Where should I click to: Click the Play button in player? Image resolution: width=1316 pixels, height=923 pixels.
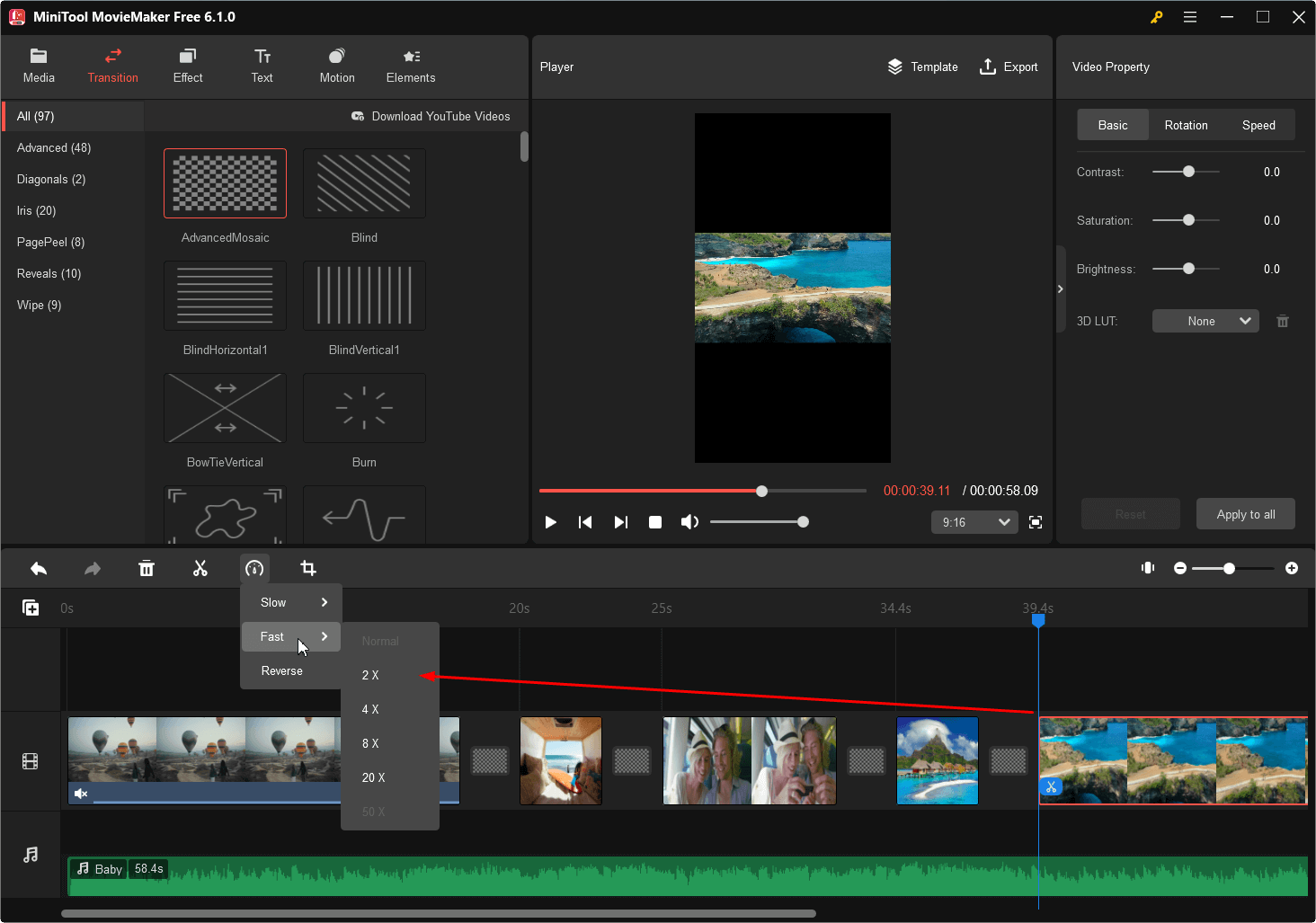coord(551,522)
